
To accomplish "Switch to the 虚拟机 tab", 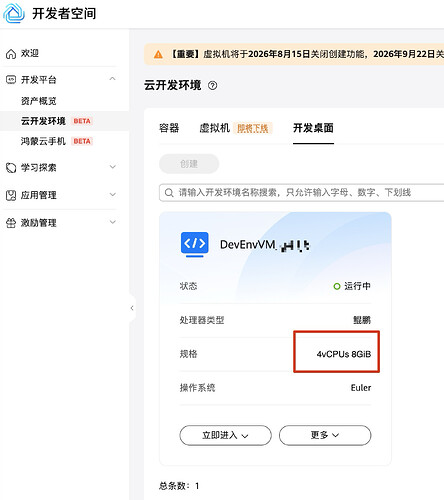I will click(215, 128).
